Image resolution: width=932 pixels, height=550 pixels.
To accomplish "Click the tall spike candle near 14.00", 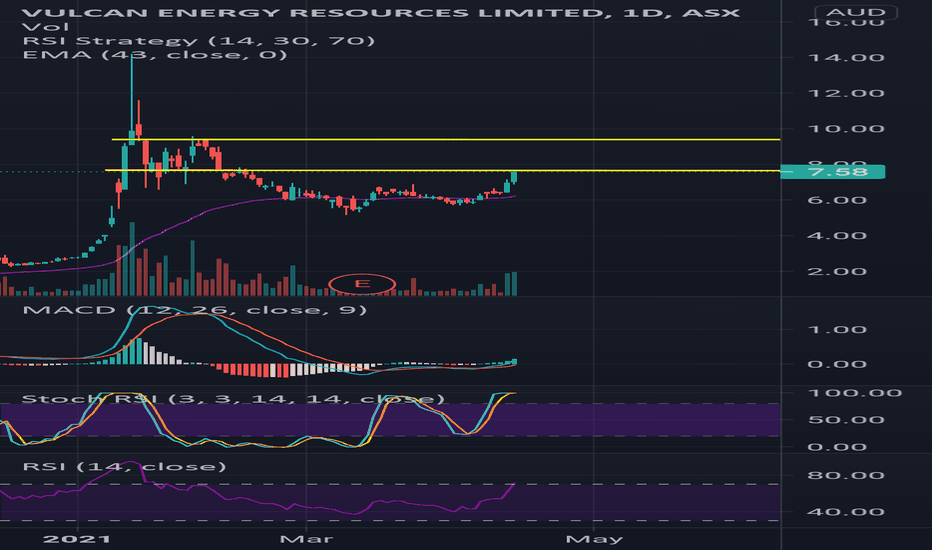I will pos(131,98).
